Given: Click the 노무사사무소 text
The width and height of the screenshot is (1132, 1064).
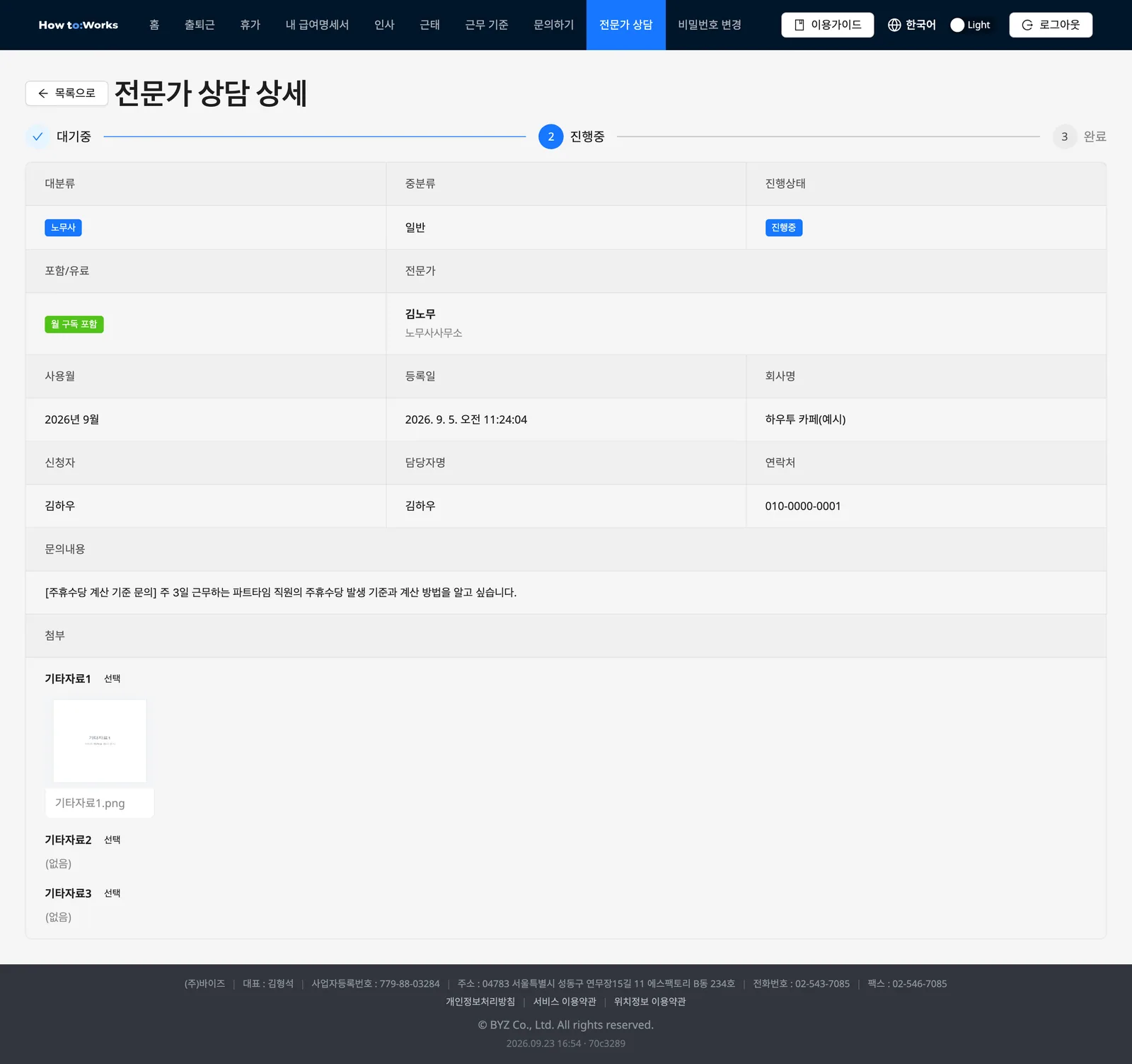Looking at the screenshot, I should coord(434,333).
